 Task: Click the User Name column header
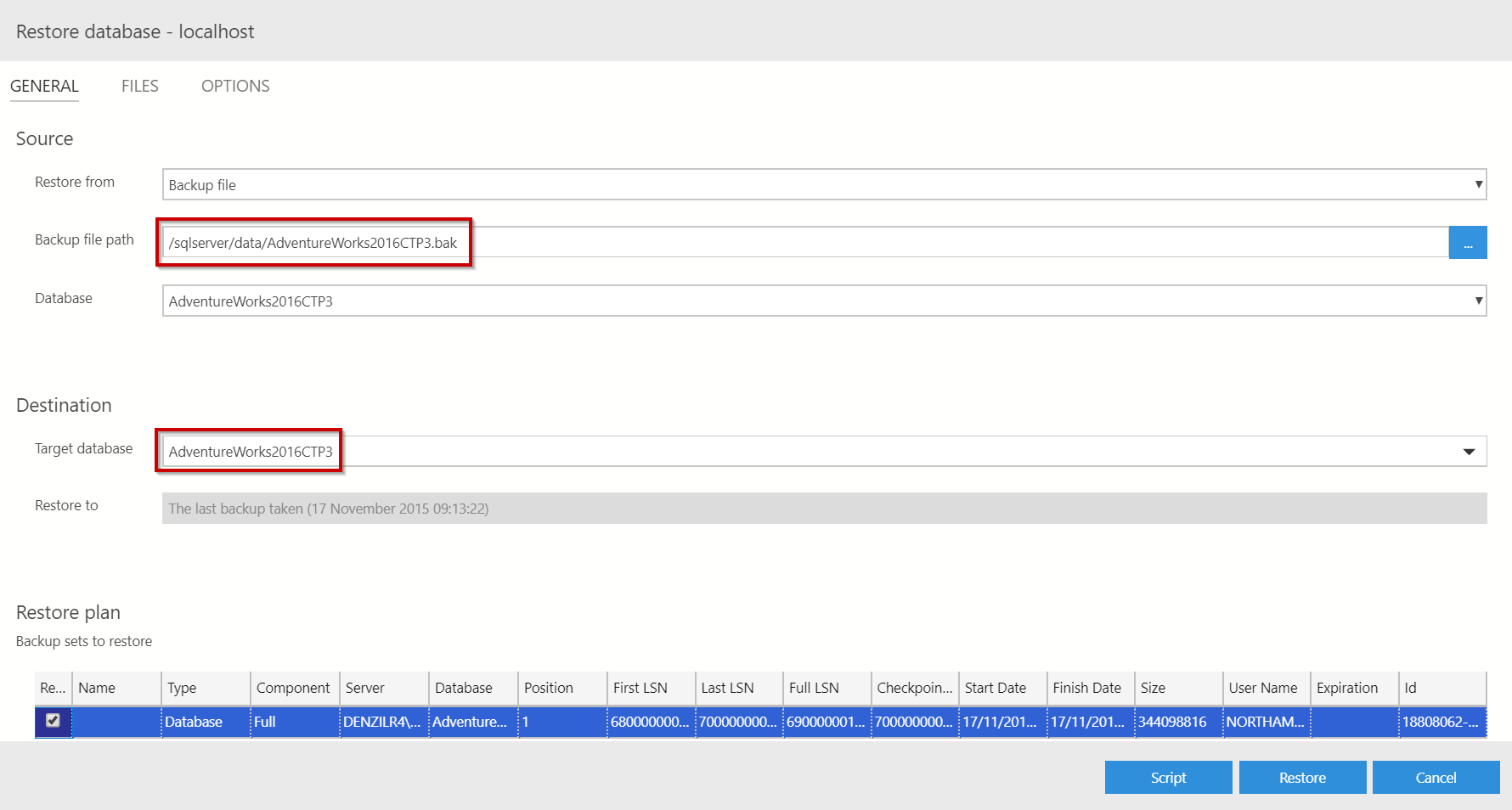click(x=1264, y=688)
